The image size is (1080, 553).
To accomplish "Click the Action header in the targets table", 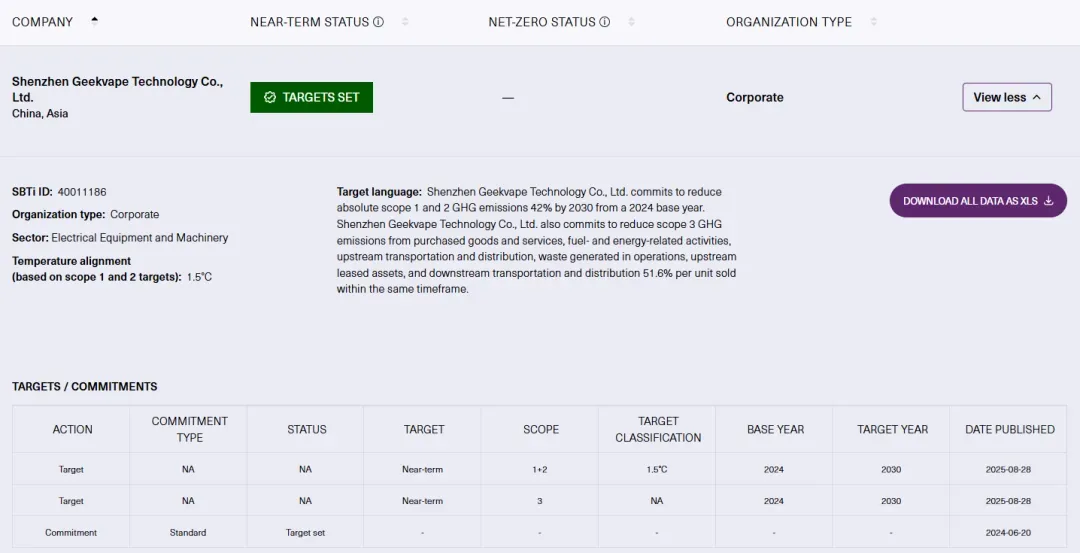I will (x=72, y=429).
